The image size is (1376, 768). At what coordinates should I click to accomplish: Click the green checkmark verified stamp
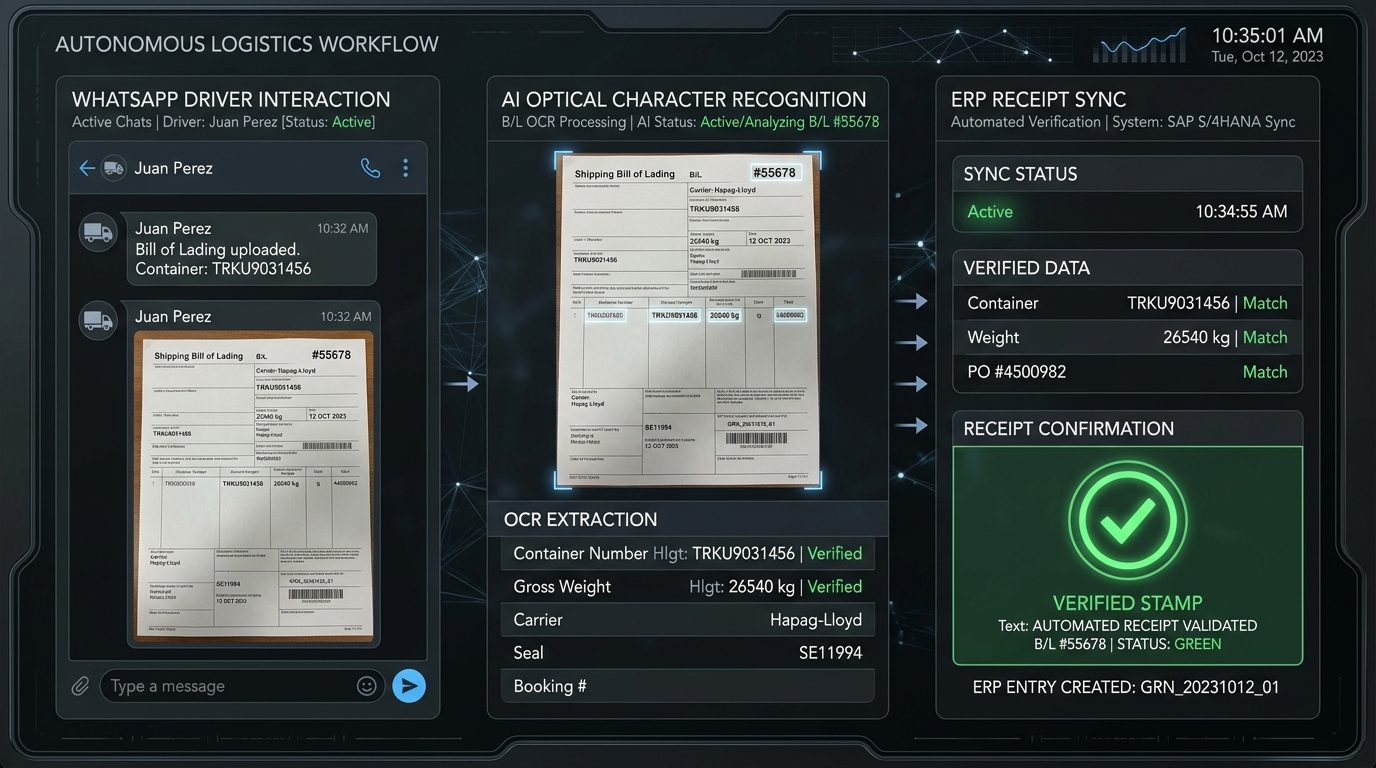click(x=1127, y=520)
